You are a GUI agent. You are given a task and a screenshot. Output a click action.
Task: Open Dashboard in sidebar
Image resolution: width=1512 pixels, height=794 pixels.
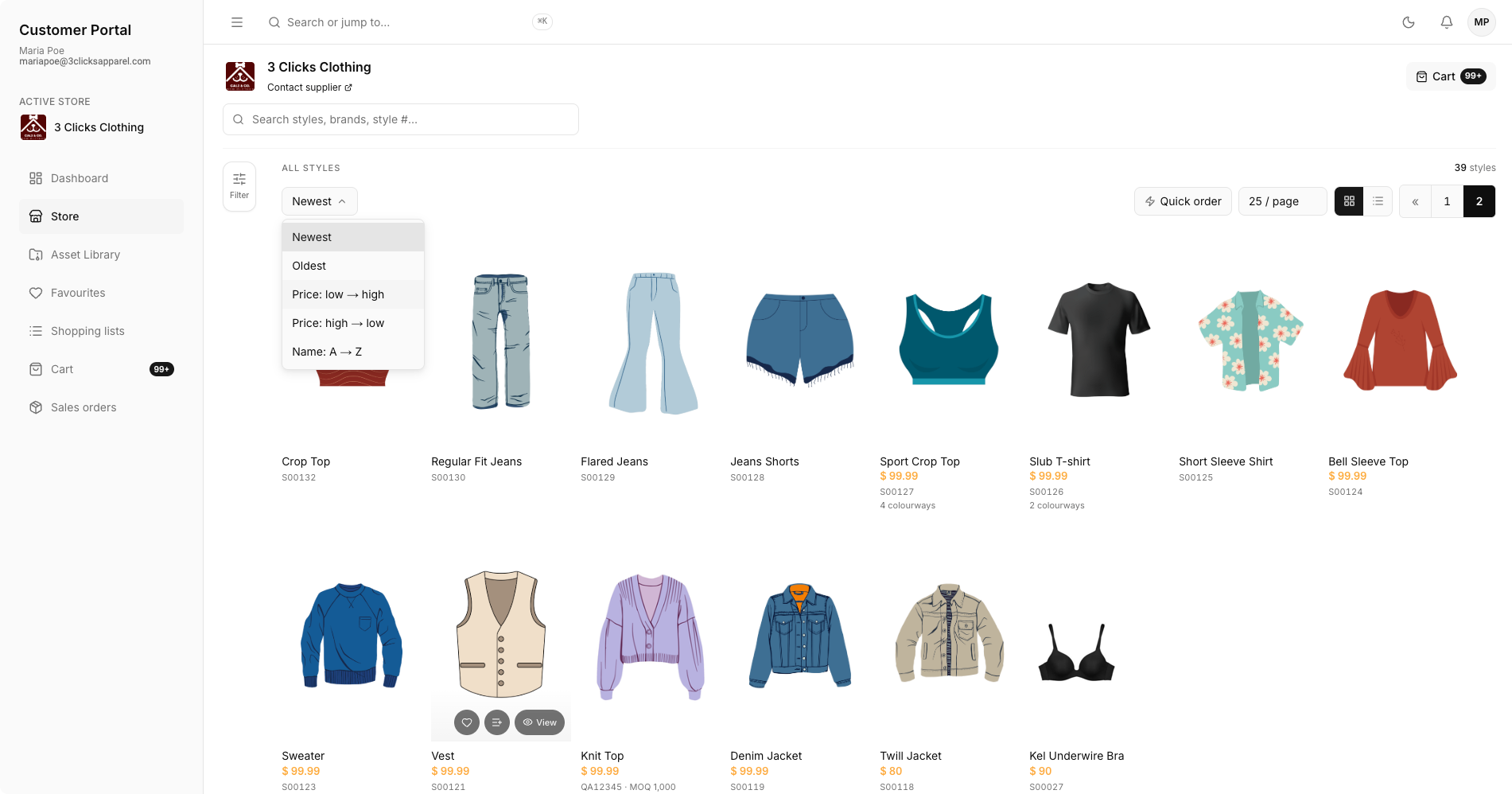click(x=101, y=178)
